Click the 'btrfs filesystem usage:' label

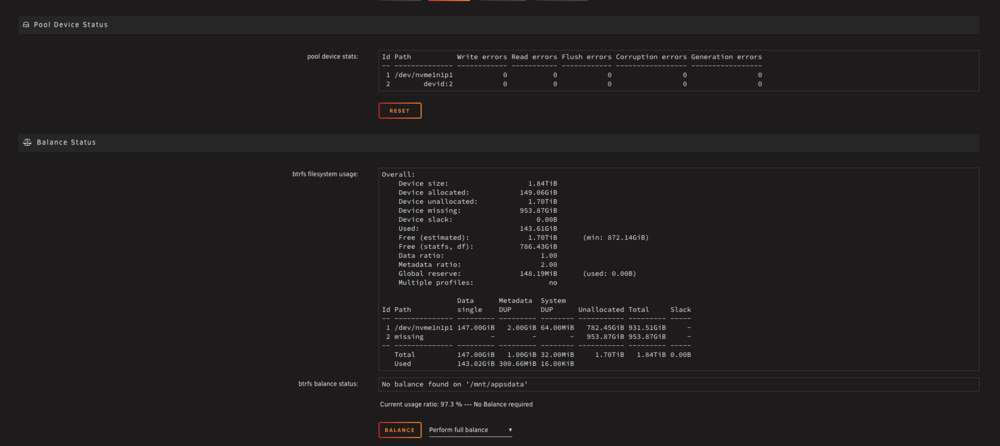325,174
